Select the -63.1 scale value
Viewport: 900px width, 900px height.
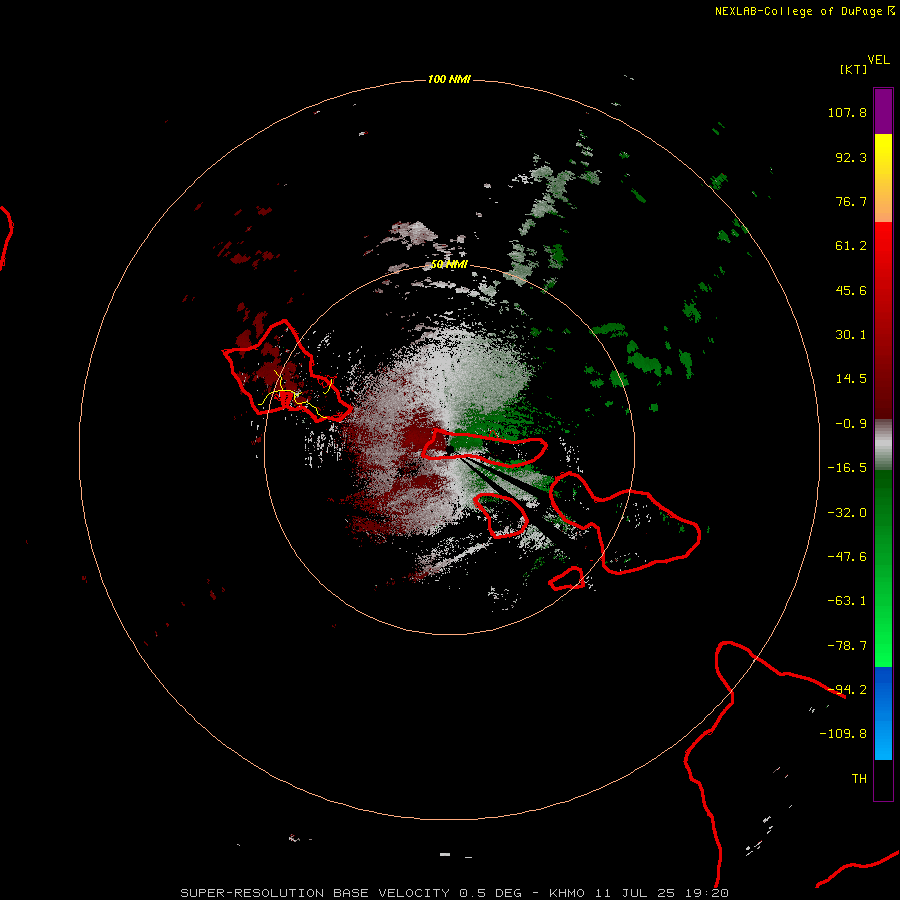point(847,601)
